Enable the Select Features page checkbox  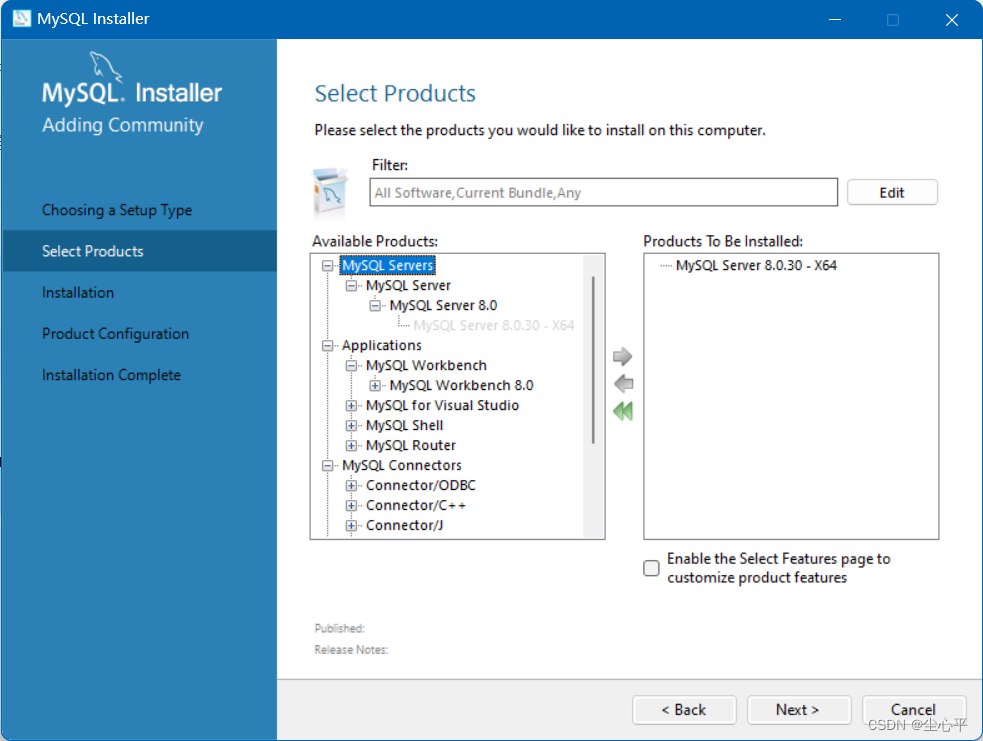[651, 568]
